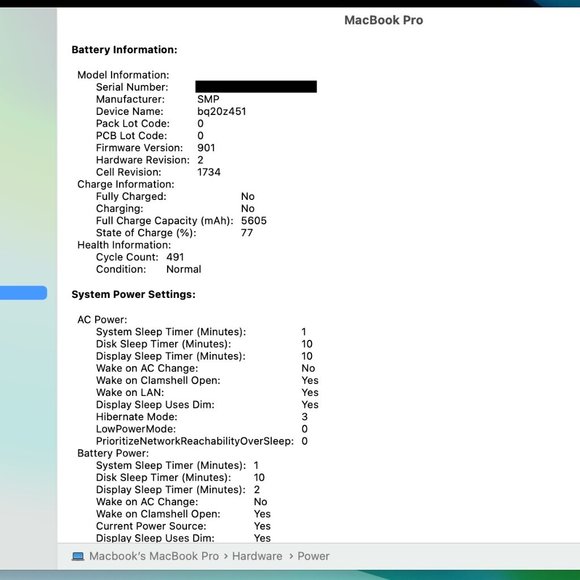The height and width of the screenshot is (580, 580).
Task: Click the PrioritizeNetworkReachabilityOverSleep label
Action: [195, 441]
